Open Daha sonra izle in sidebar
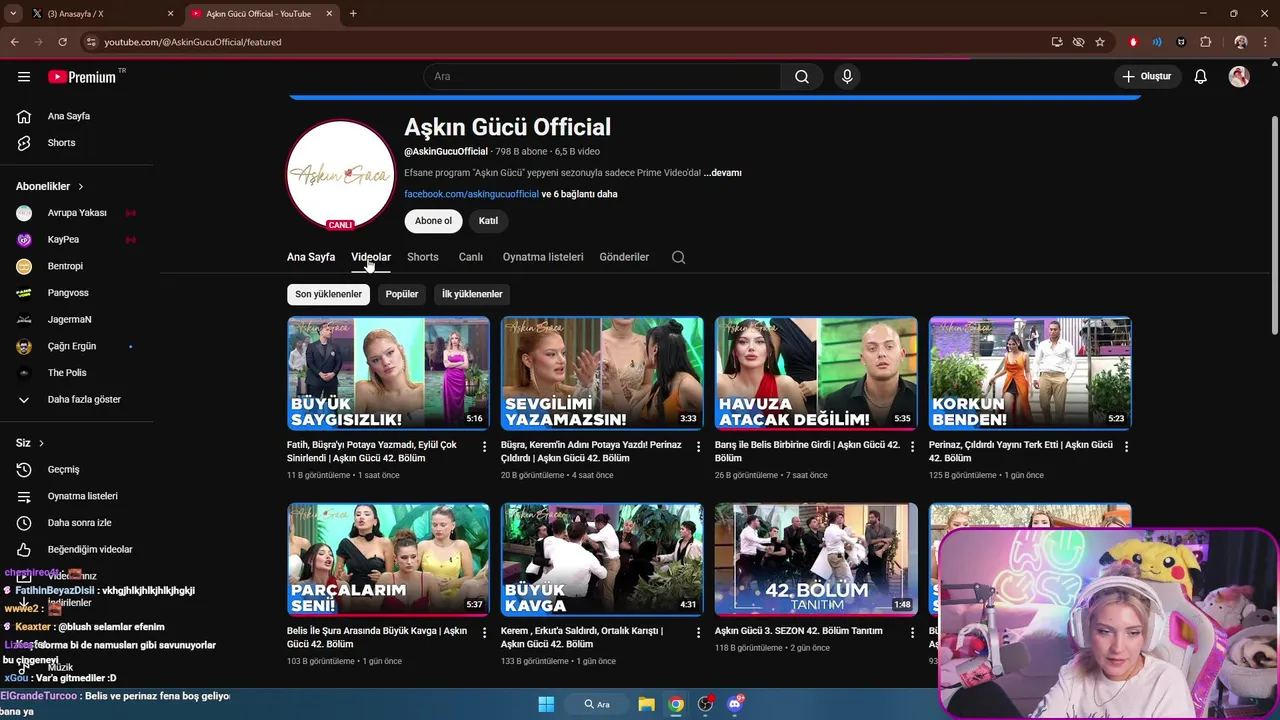Screen dimensions: 1280x720 point(80,522)
